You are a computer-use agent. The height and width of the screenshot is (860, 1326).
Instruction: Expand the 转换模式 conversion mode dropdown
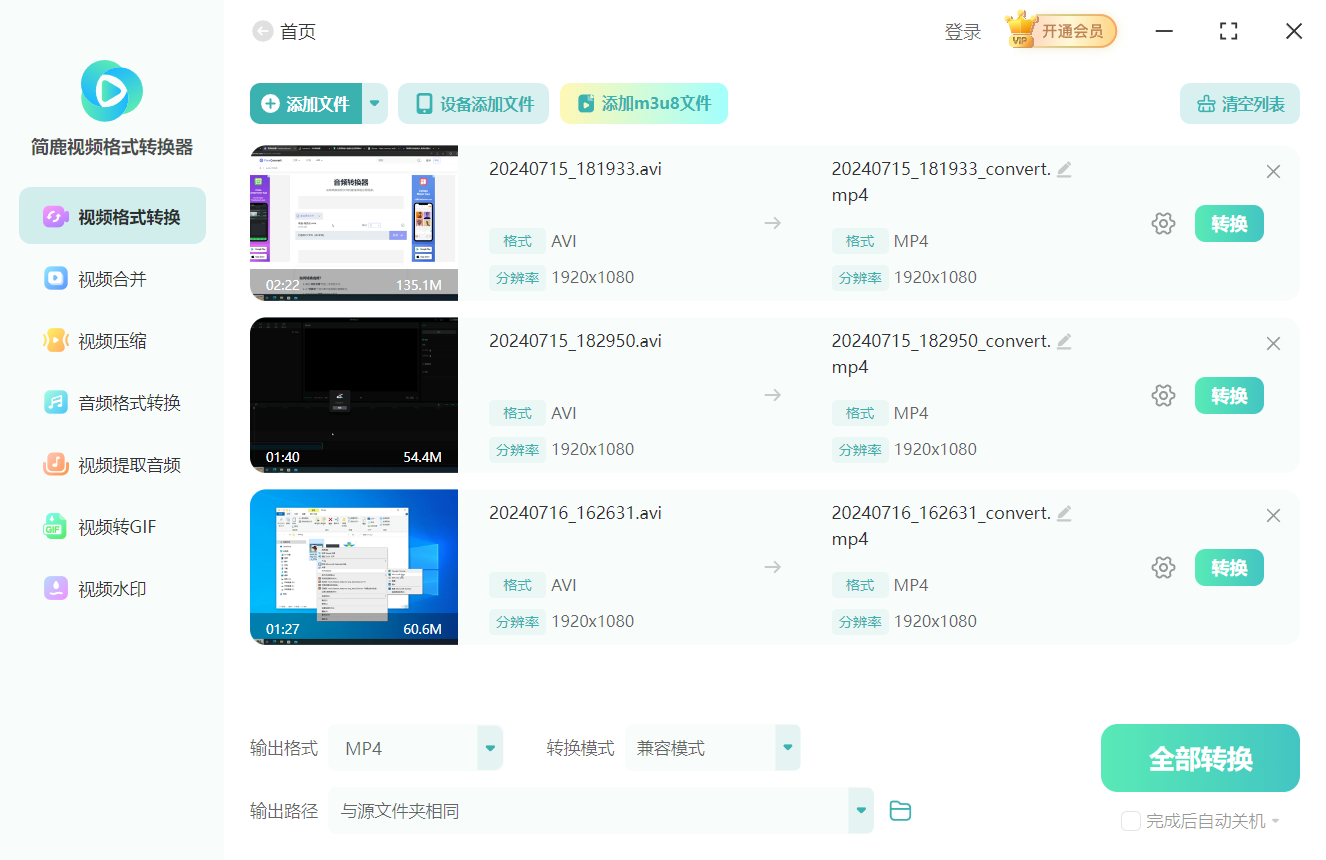click(x=712, y=747)
